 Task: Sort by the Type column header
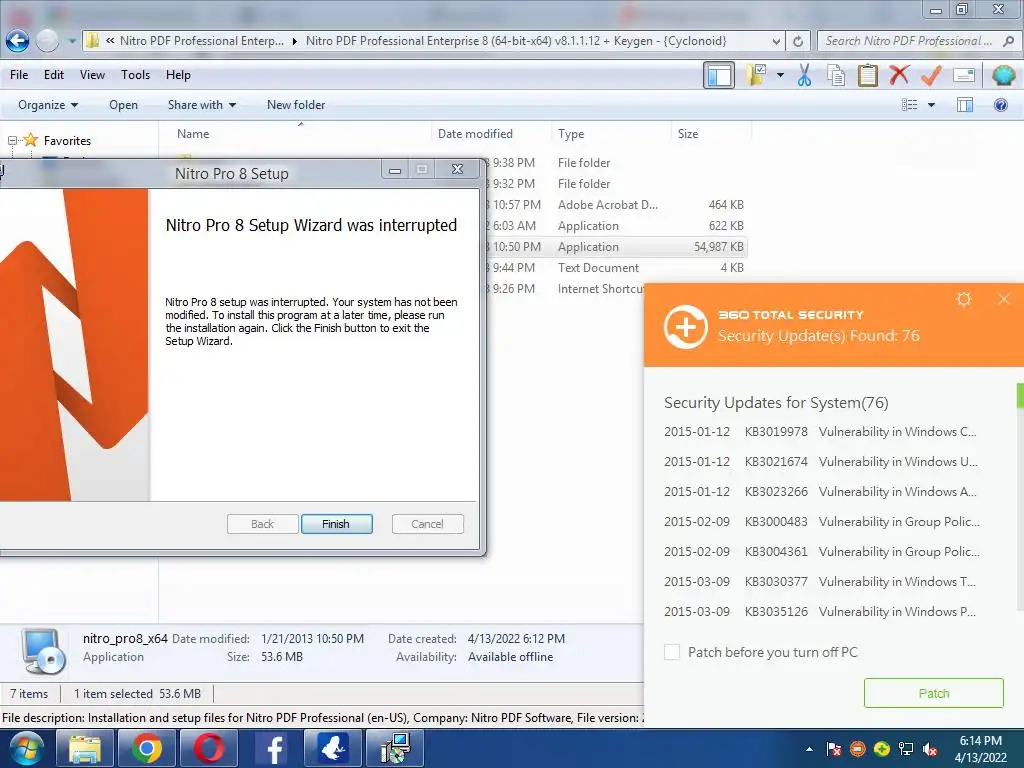click(571, 134)
